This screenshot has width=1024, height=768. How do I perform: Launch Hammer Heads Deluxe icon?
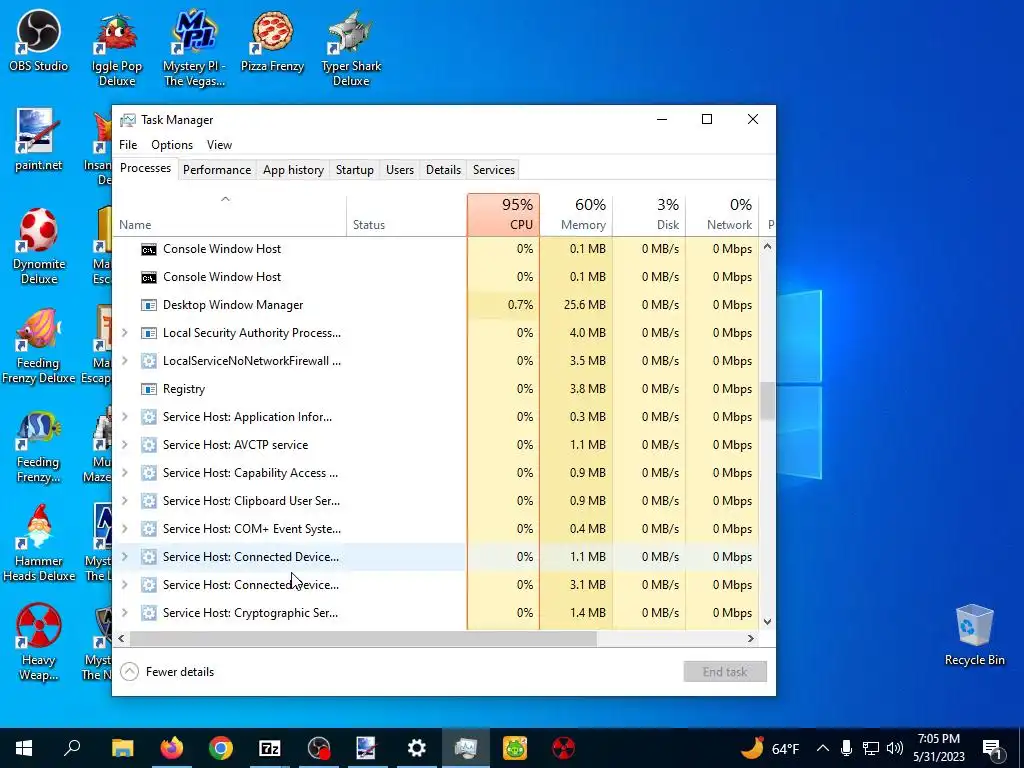pyautogui.click(x=39, y=543)
